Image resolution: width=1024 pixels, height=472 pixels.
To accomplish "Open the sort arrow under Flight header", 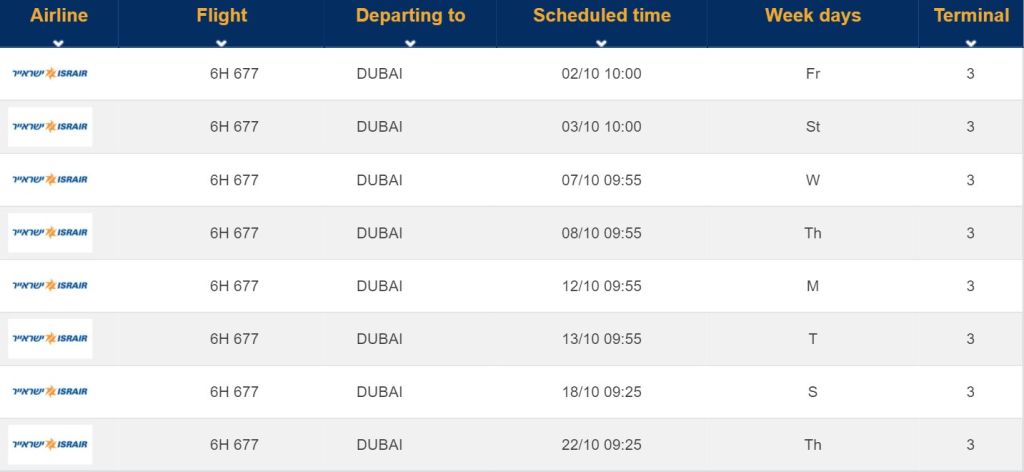I will (221, 43).
